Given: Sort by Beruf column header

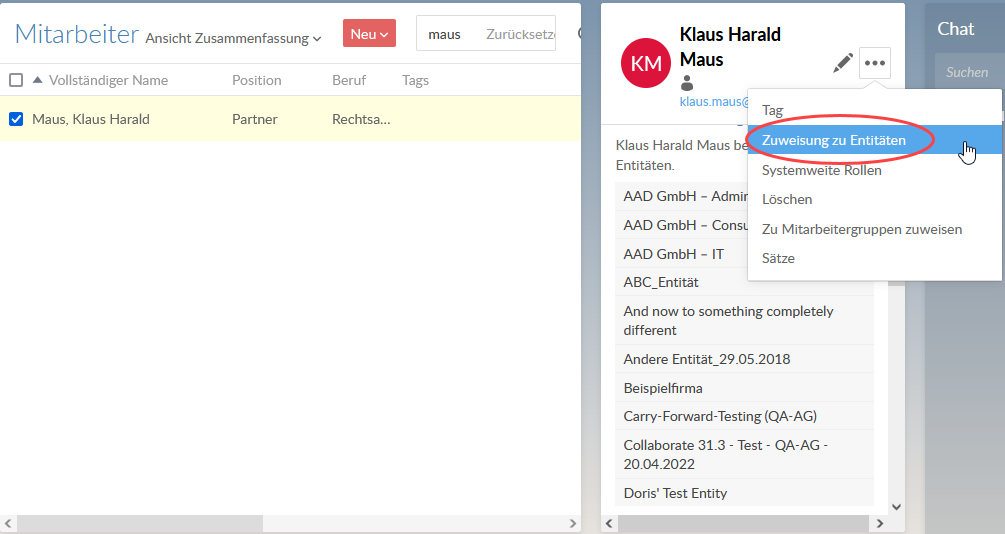Looking at the screenshot, I should 349,80.
